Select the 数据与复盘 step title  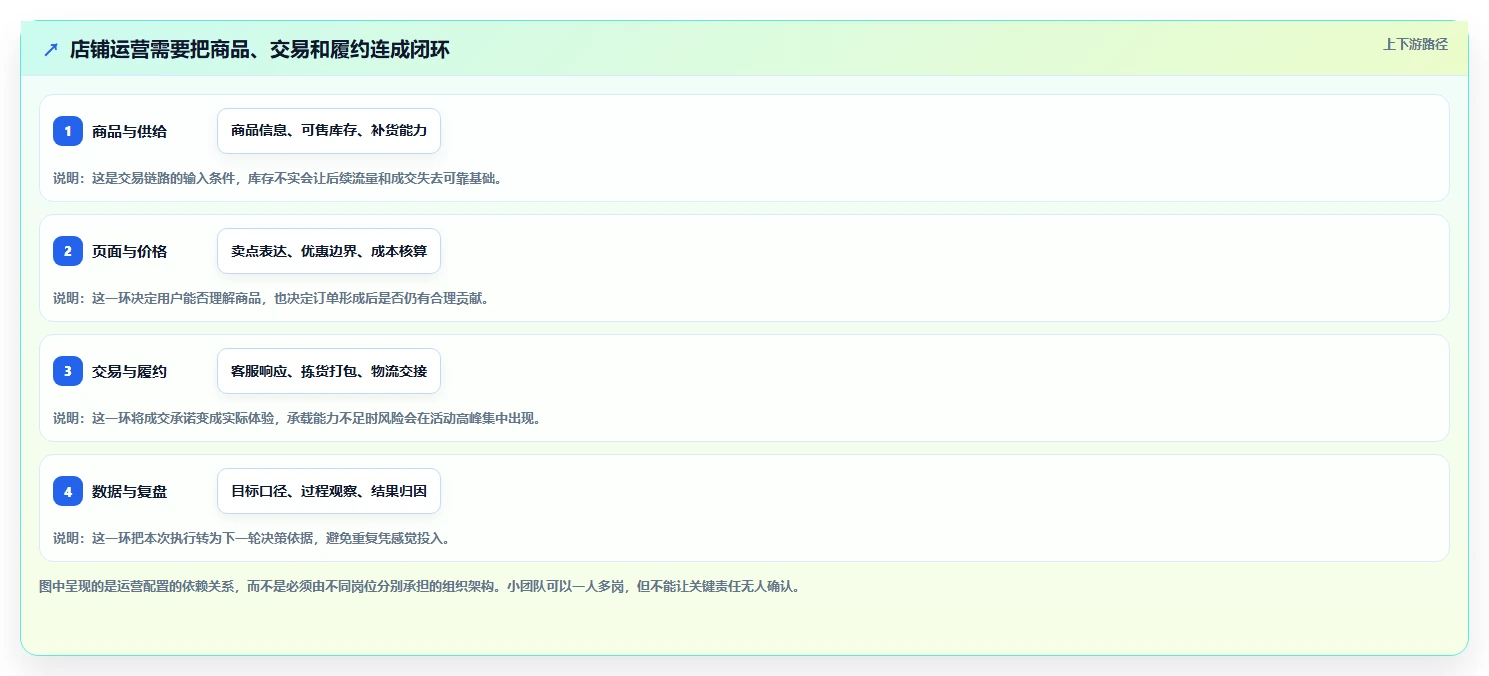pos(129,491)
